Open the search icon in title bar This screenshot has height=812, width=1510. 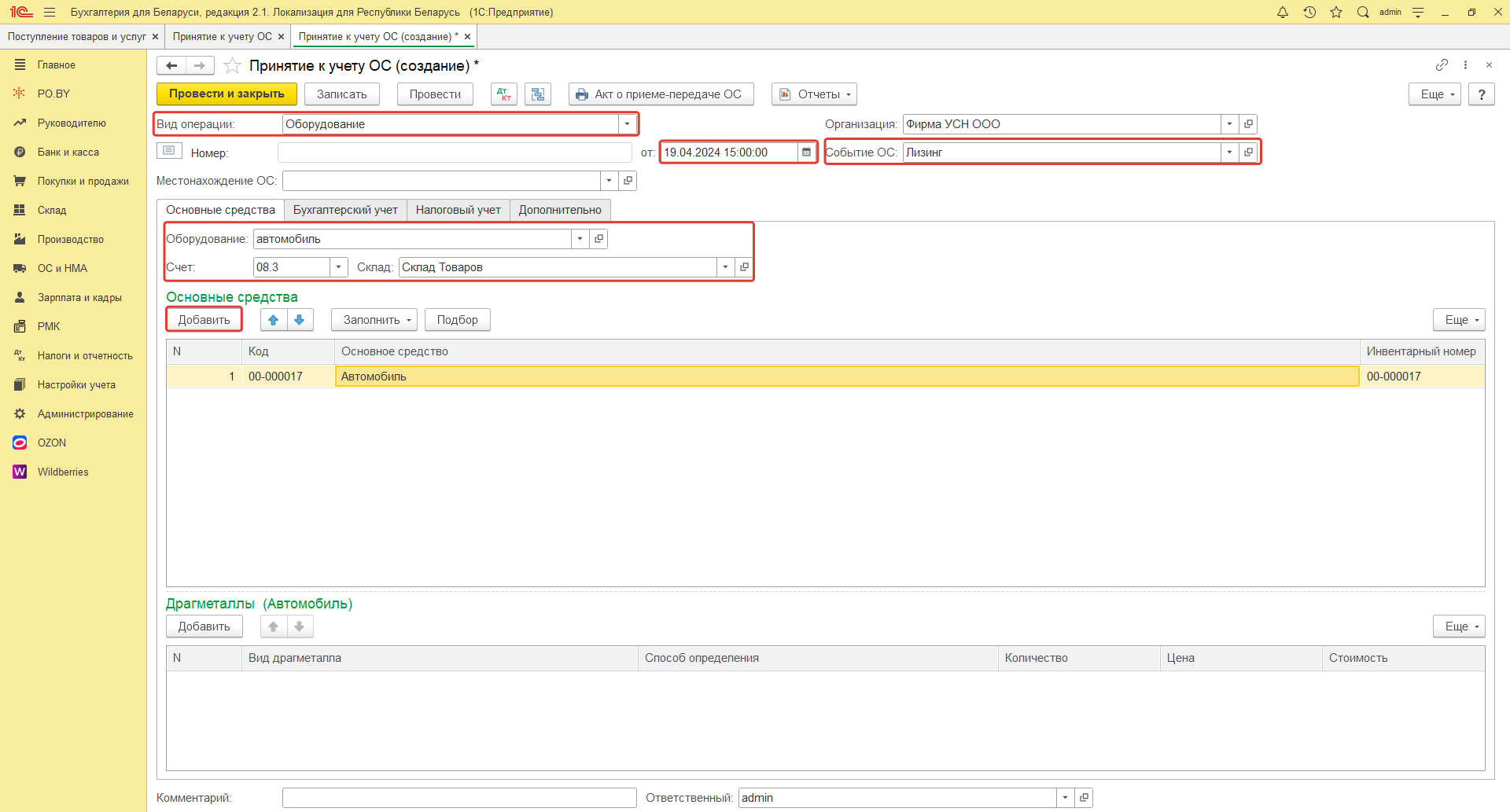point(1363,12)
